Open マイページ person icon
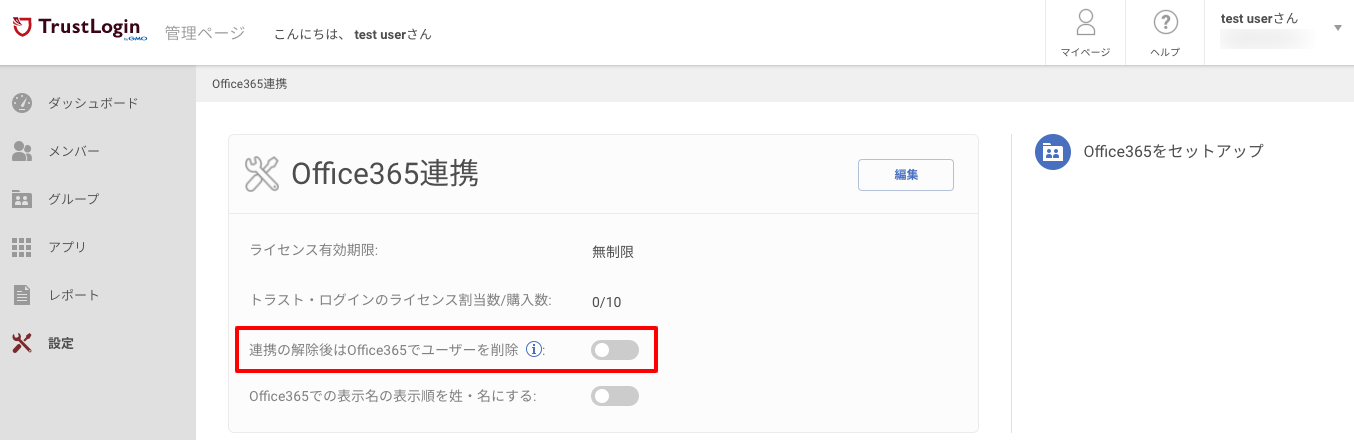 click(1085, 22)
